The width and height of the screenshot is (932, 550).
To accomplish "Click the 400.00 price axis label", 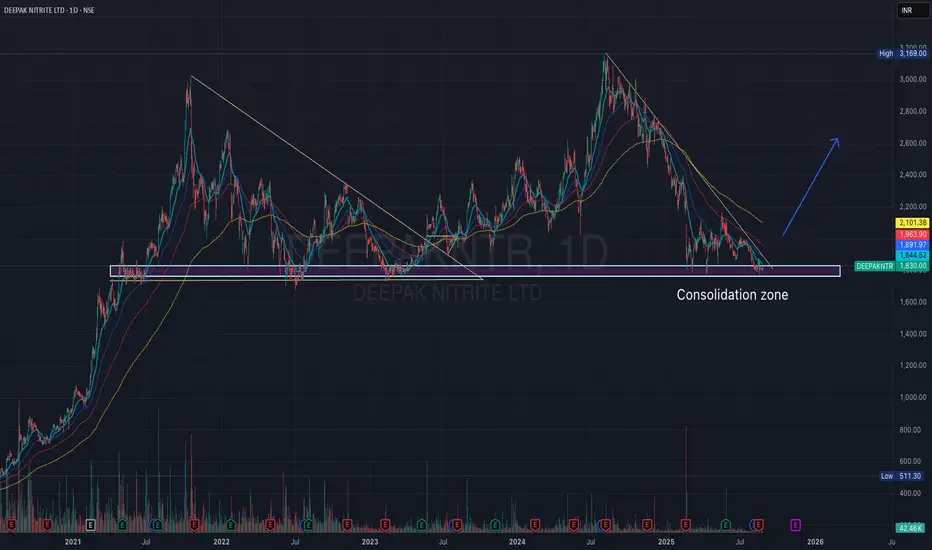I will [910, 494].
